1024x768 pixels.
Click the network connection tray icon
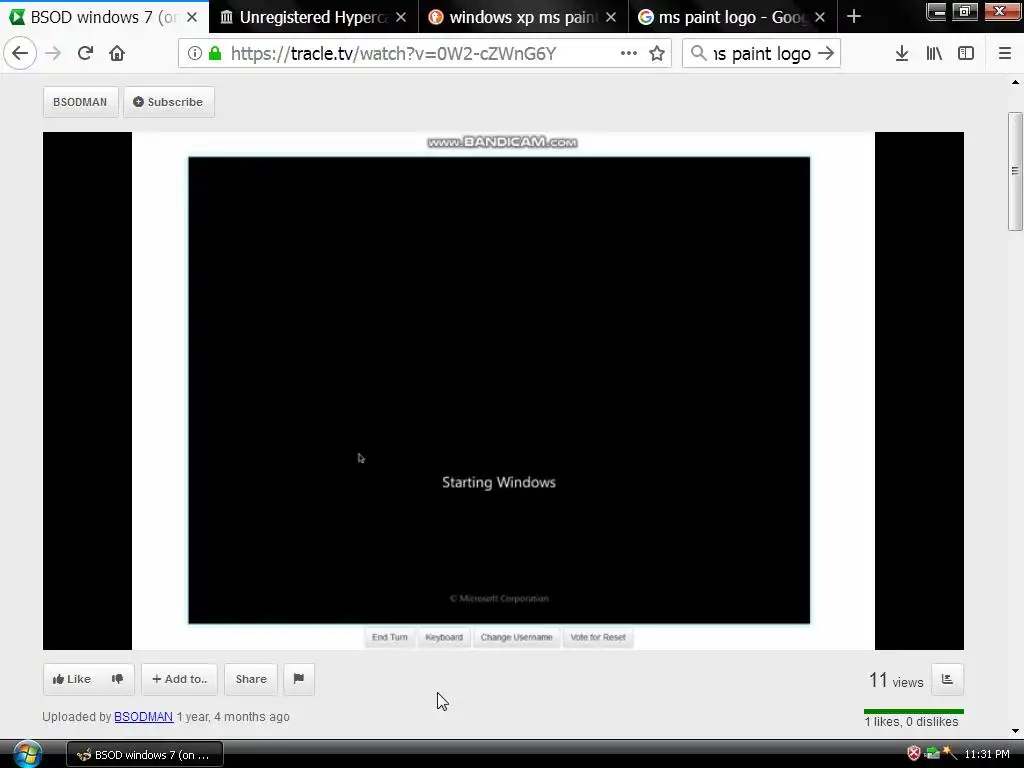932,754
